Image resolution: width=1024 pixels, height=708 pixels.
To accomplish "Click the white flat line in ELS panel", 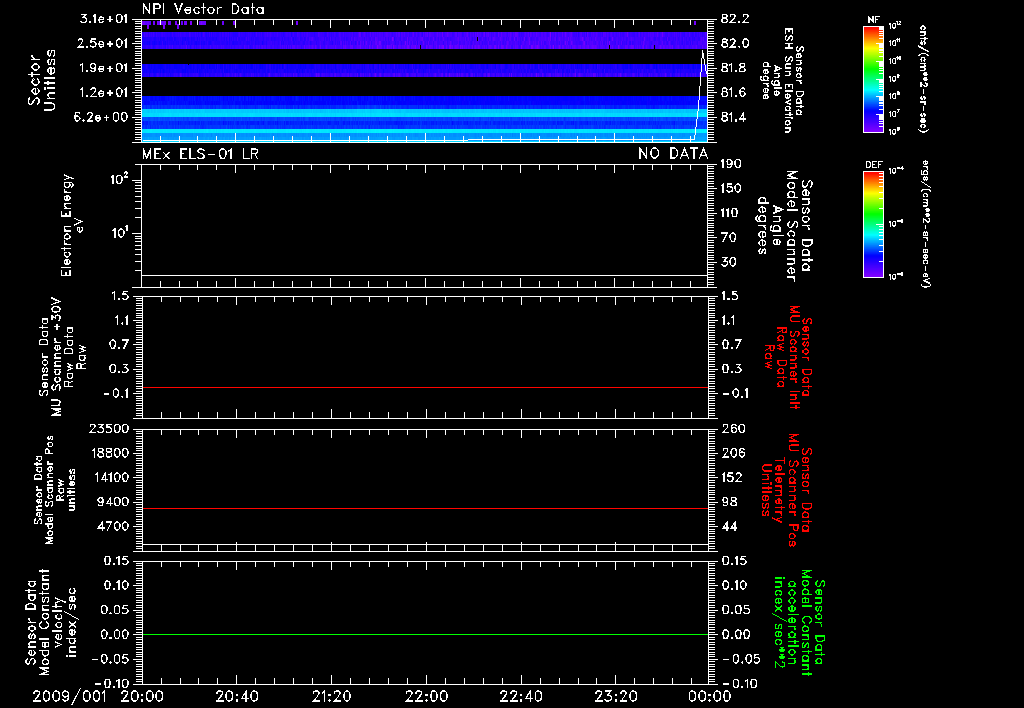I will coord(425,275).
